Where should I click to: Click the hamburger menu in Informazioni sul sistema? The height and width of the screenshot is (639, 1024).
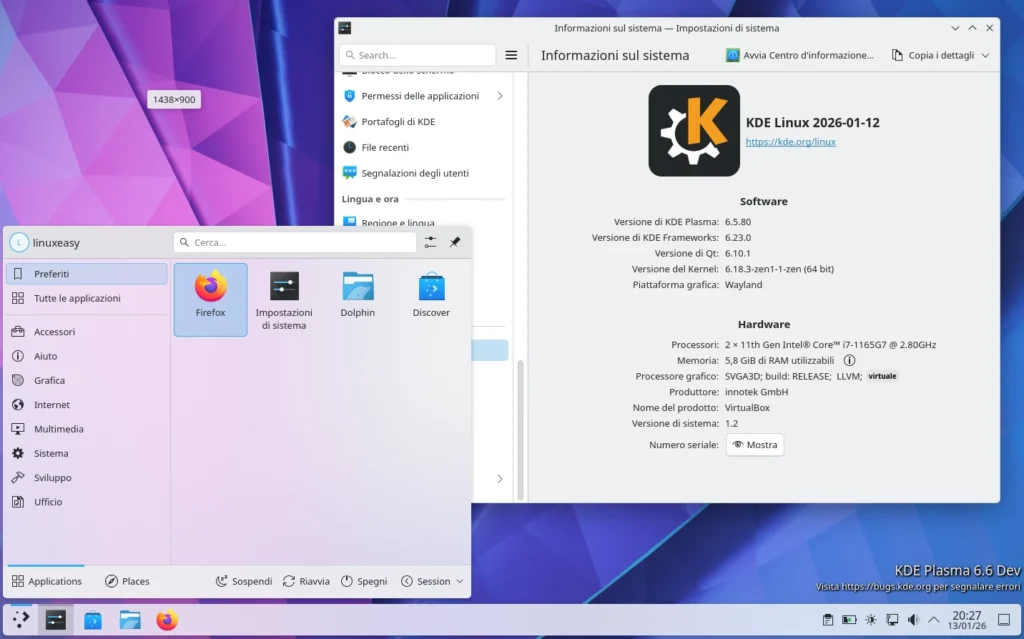[x=511, y=55]
